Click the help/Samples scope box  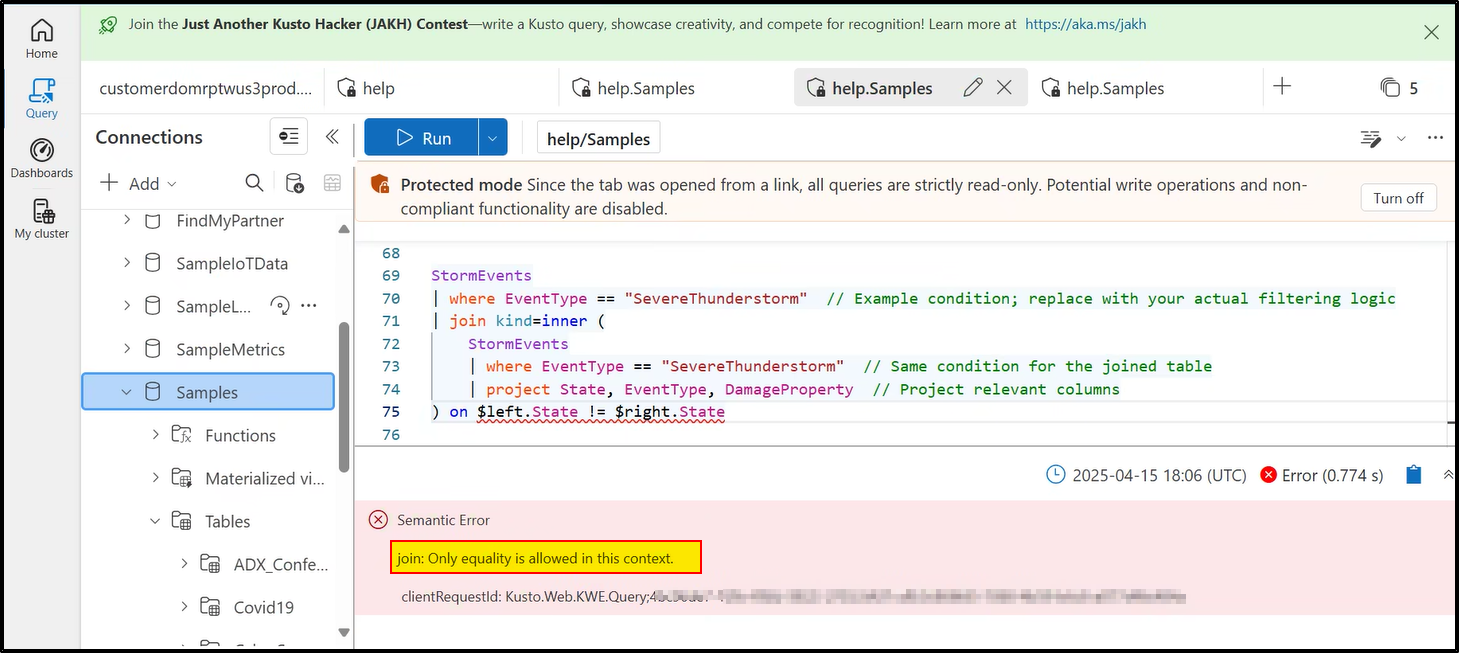click(598, 139)
